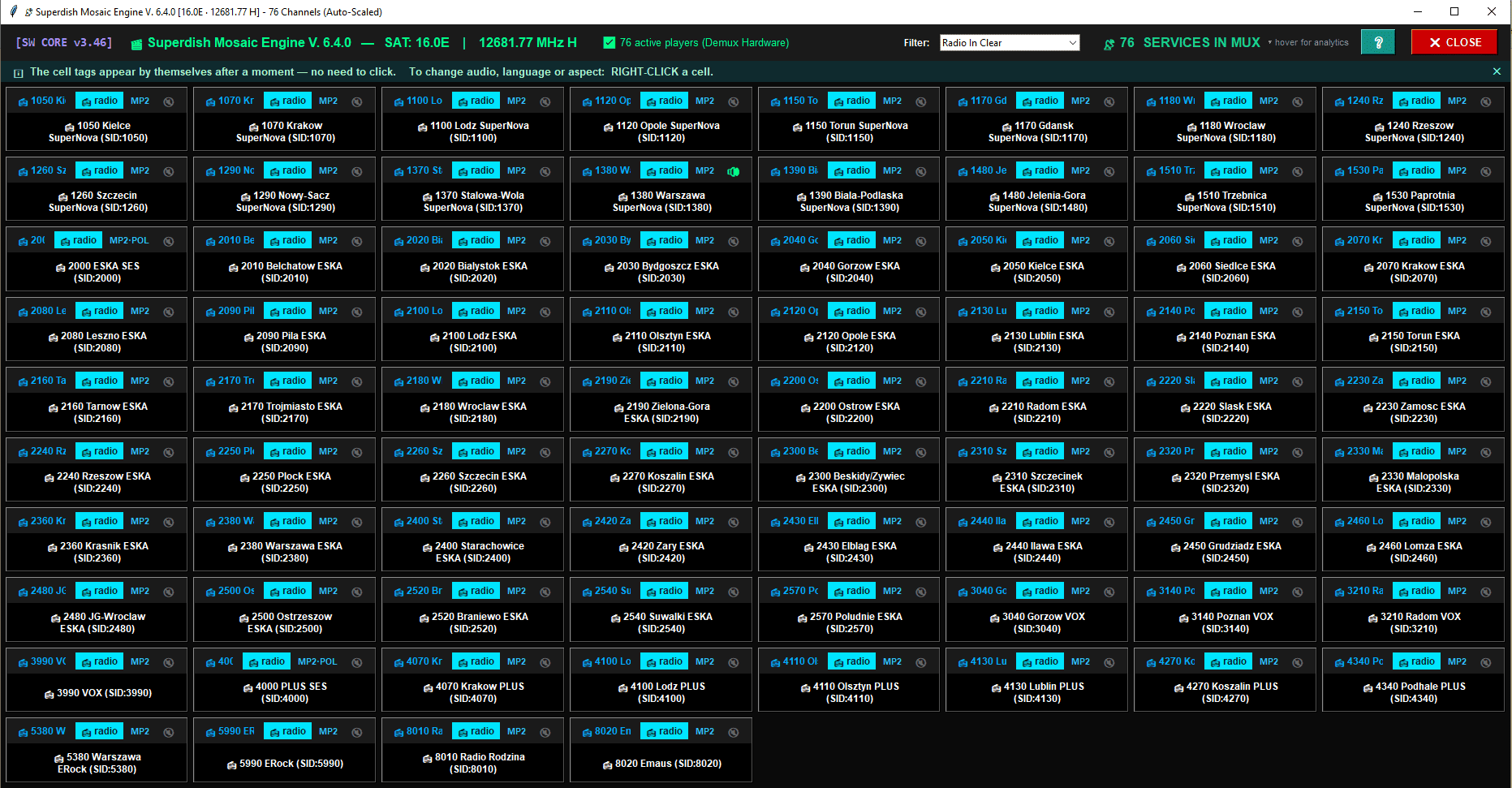The image size is (1512, 788).
Task: Click the mute icon on 8020 Emaus cell
Action: click(x=734, y=732)
